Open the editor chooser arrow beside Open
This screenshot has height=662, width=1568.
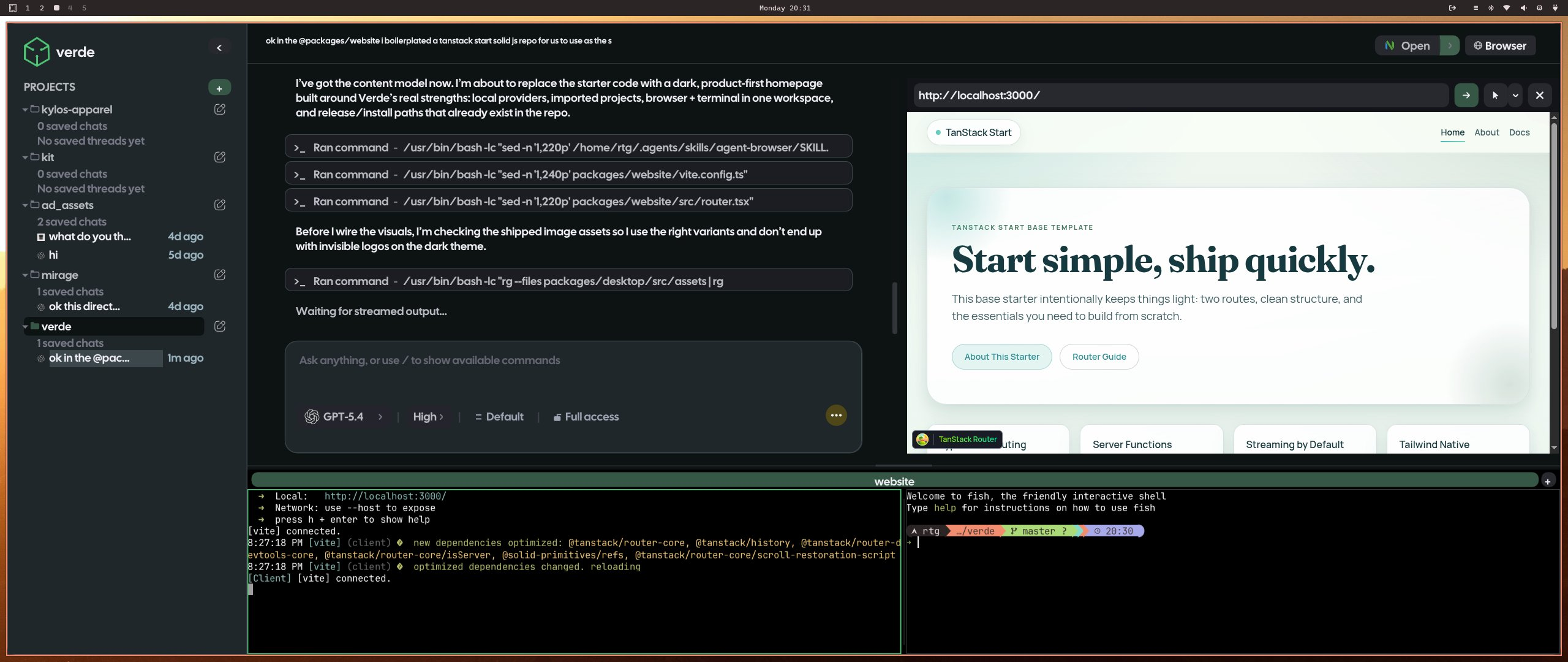(x=1450, y=46)
